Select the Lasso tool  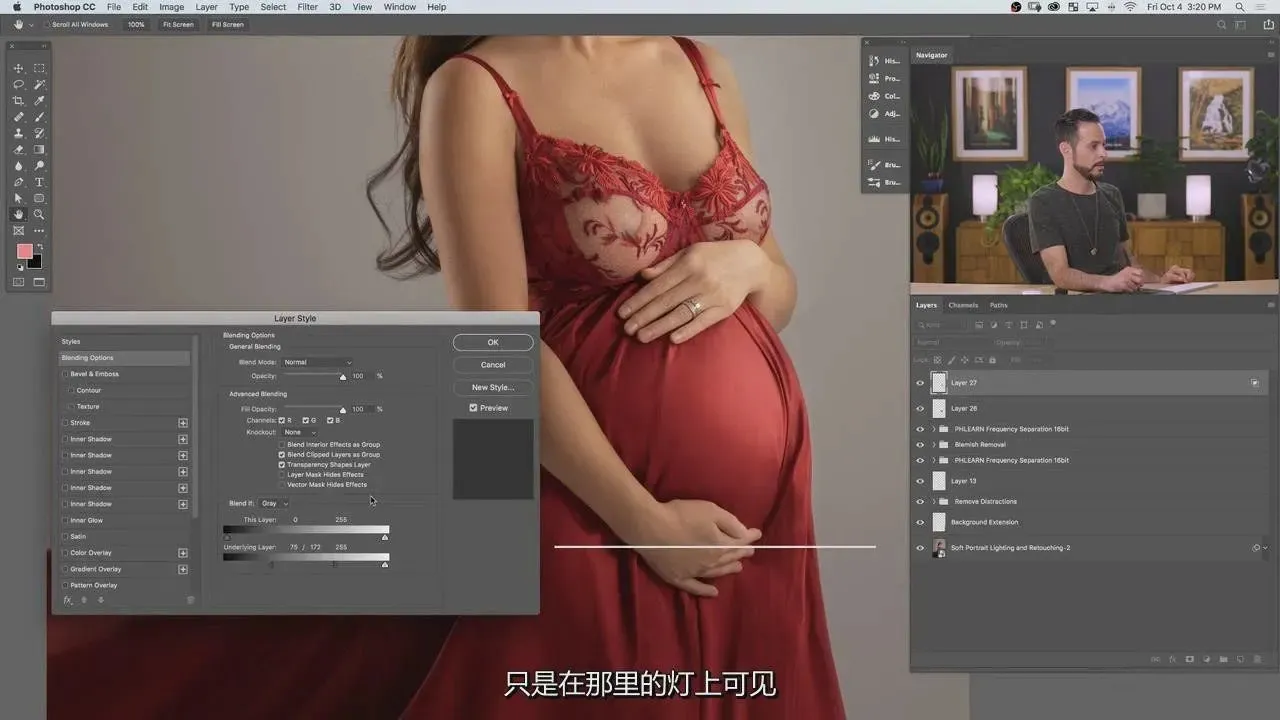click(18, 85)
